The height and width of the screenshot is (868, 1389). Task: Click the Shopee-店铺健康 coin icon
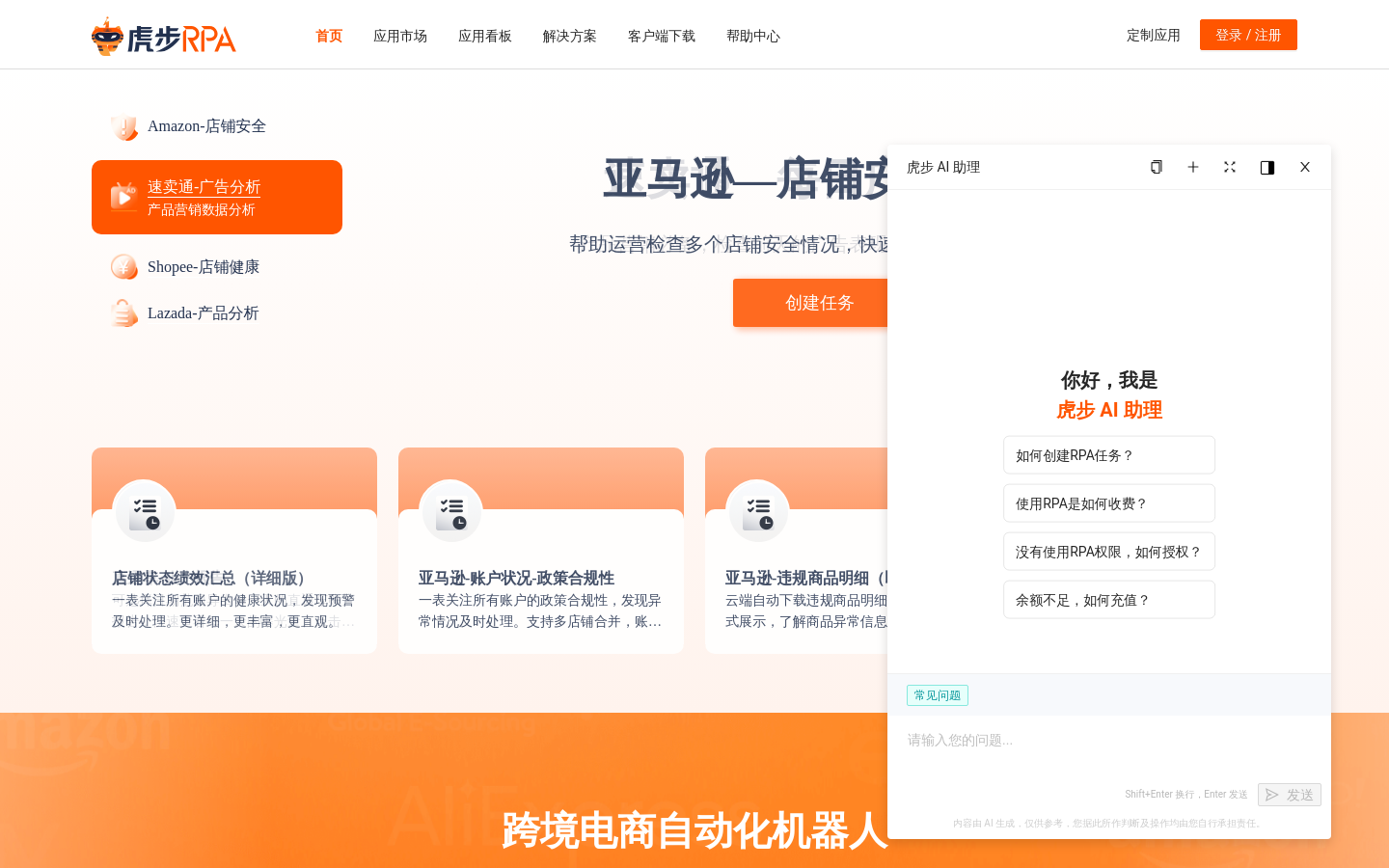123,267
